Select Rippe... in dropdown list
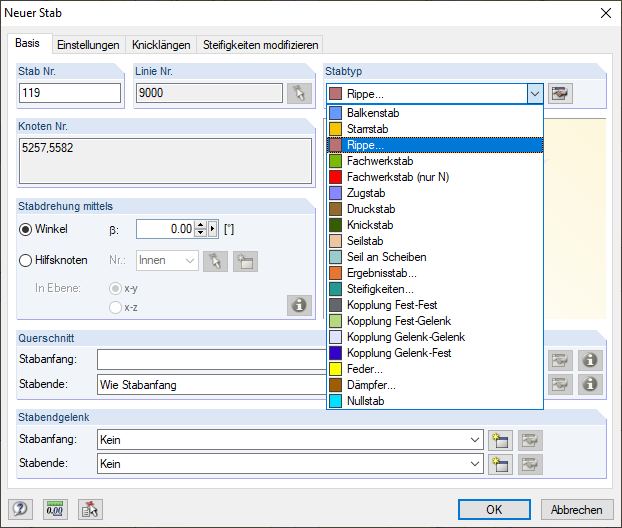 435,145
